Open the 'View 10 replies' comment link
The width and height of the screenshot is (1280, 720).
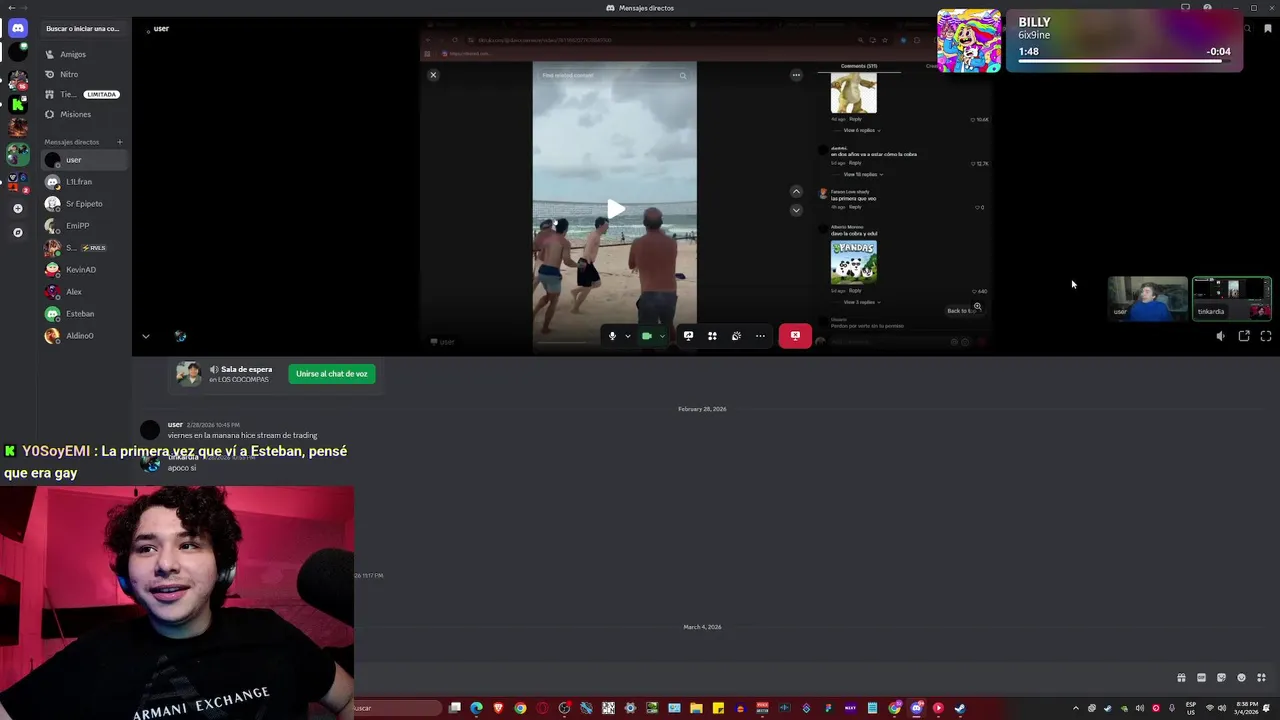pyautogui.click(x=864, y=174)
